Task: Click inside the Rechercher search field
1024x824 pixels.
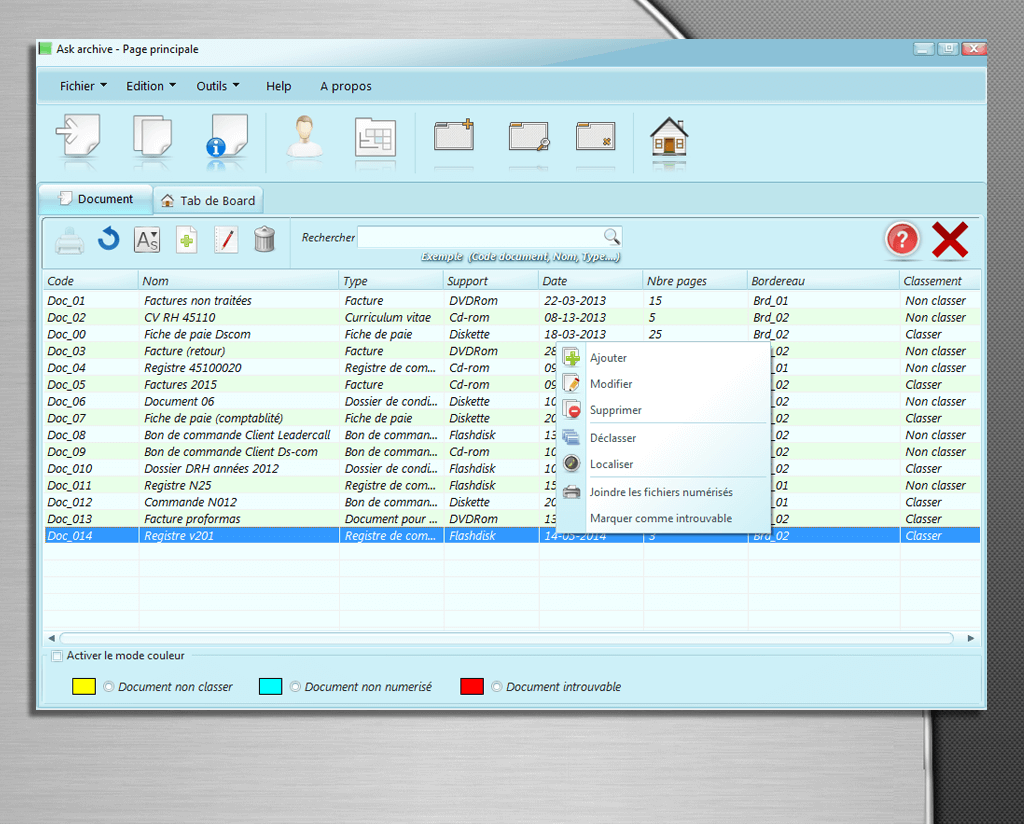Action: pos(480,237)
